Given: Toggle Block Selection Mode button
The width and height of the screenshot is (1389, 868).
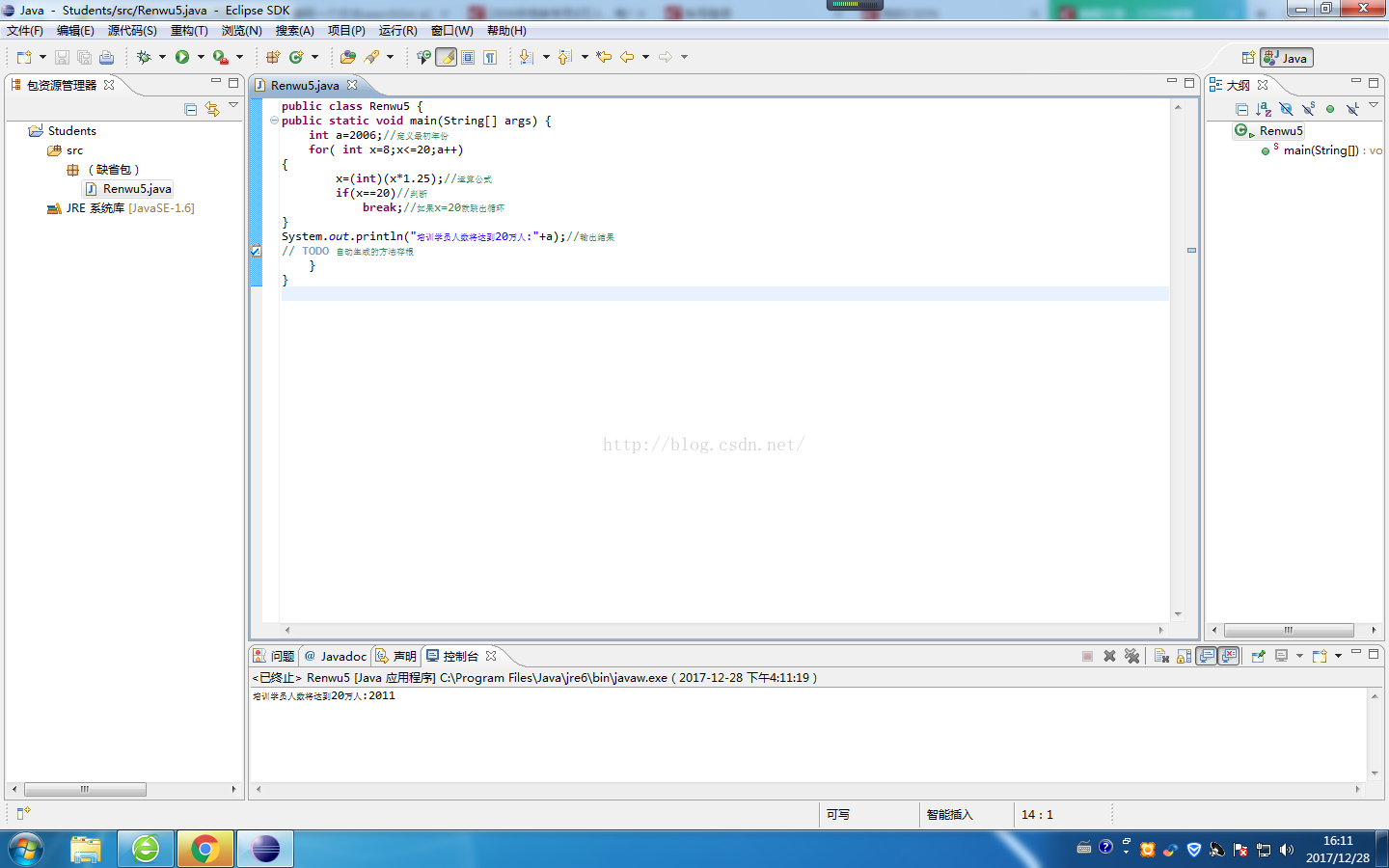Looking at the screenshot, I should point(468,57).
